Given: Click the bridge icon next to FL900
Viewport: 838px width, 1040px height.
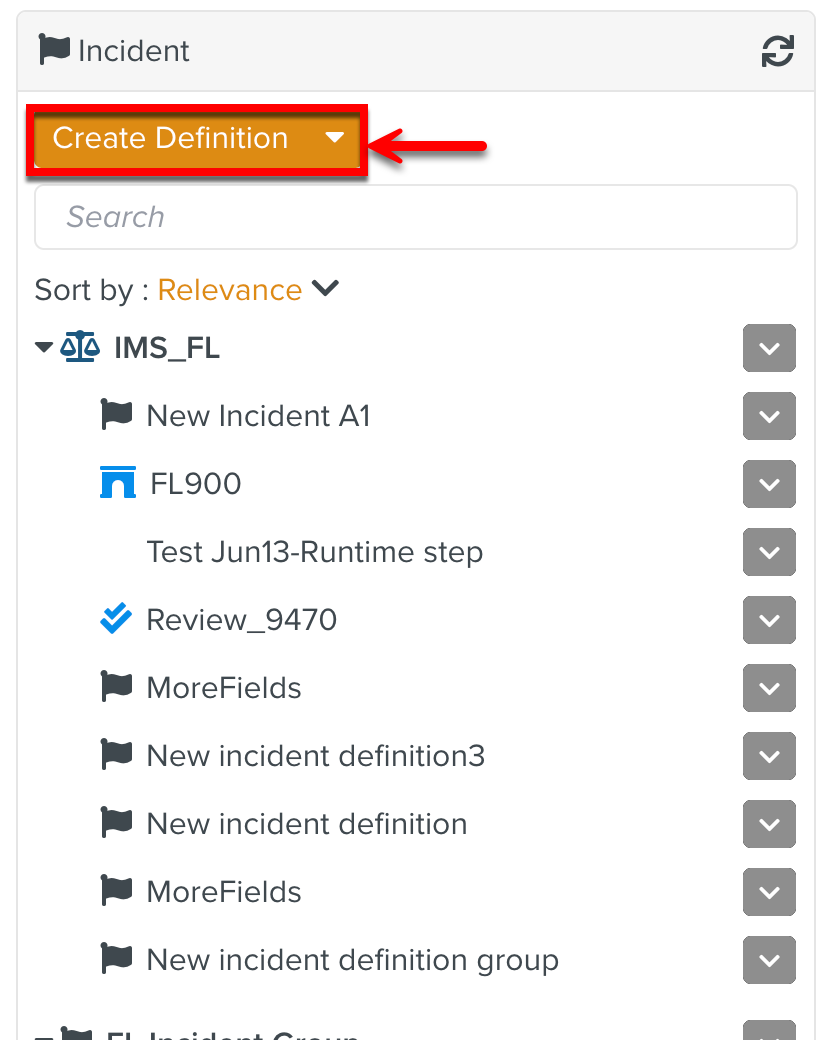Looking at the screenshot, I should click(117, 483).
